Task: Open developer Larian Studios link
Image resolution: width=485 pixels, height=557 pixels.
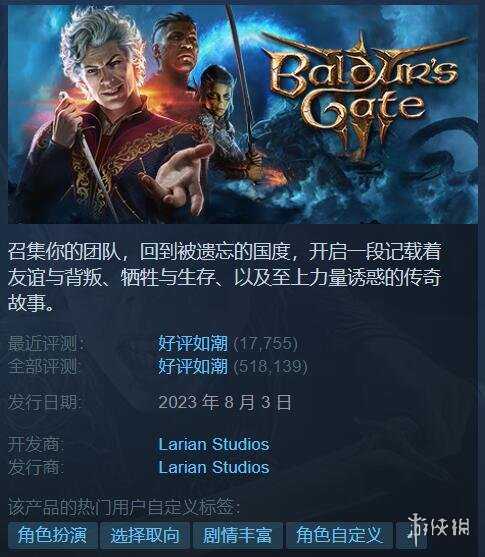Action: pos(214,444)
